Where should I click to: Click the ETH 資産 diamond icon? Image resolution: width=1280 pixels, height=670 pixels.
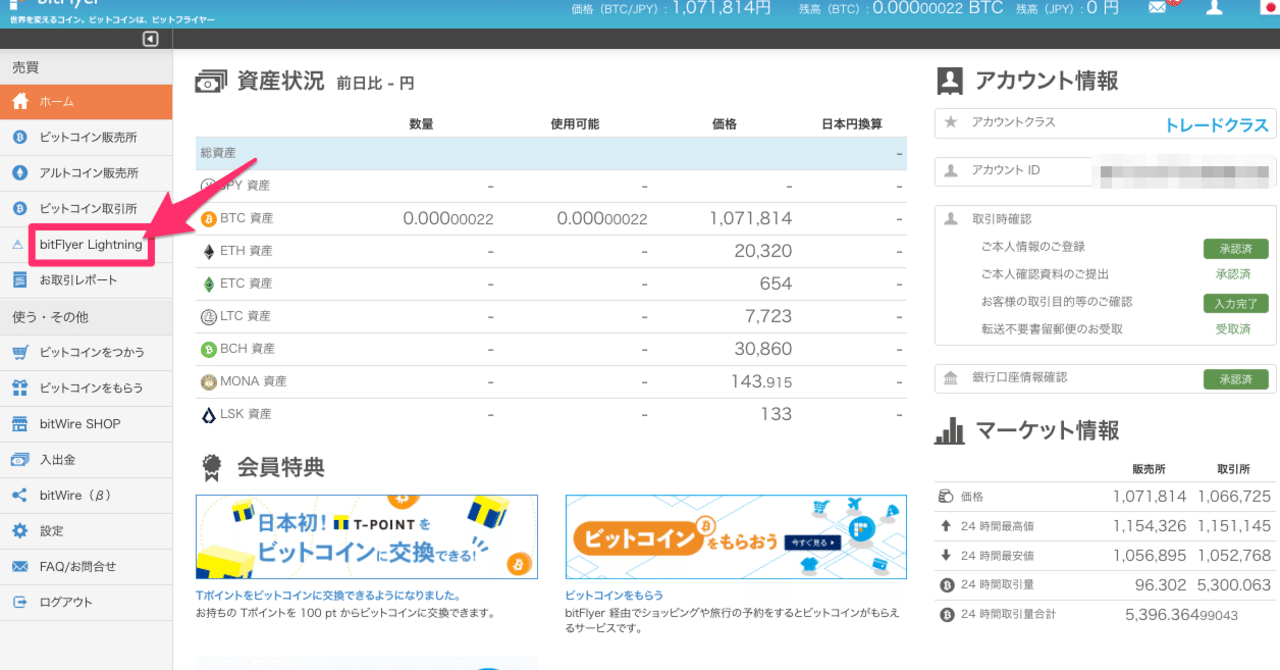tap(208, 251)
